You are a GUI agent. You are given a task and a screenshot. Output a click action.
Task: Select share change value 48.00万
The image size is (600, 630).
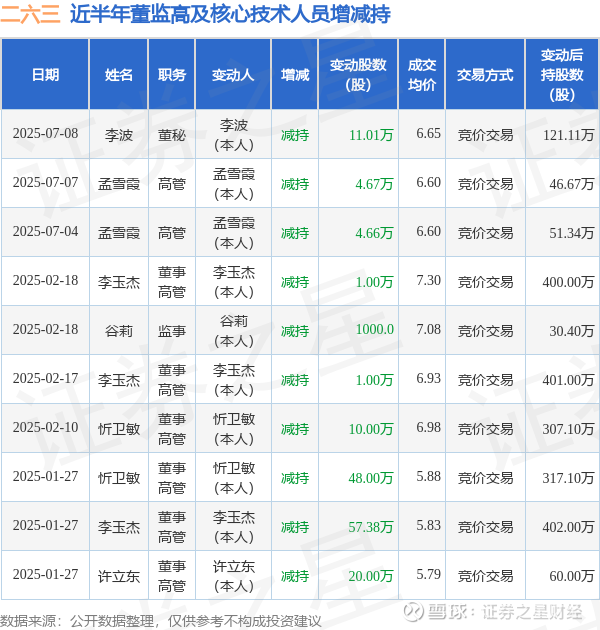tap(371, 478)
